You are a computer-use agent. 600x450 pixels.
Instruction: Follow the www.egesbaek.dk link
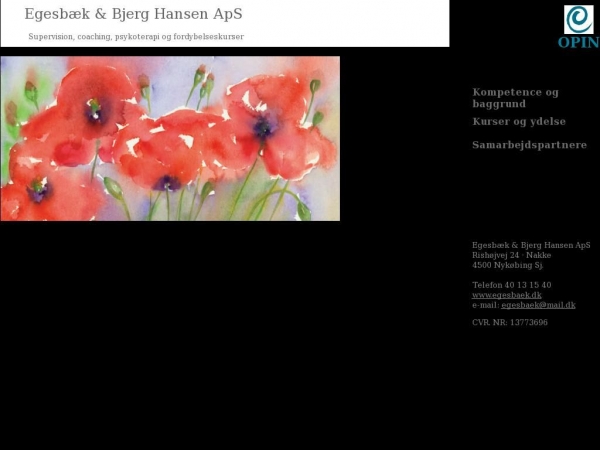(507, 295)
